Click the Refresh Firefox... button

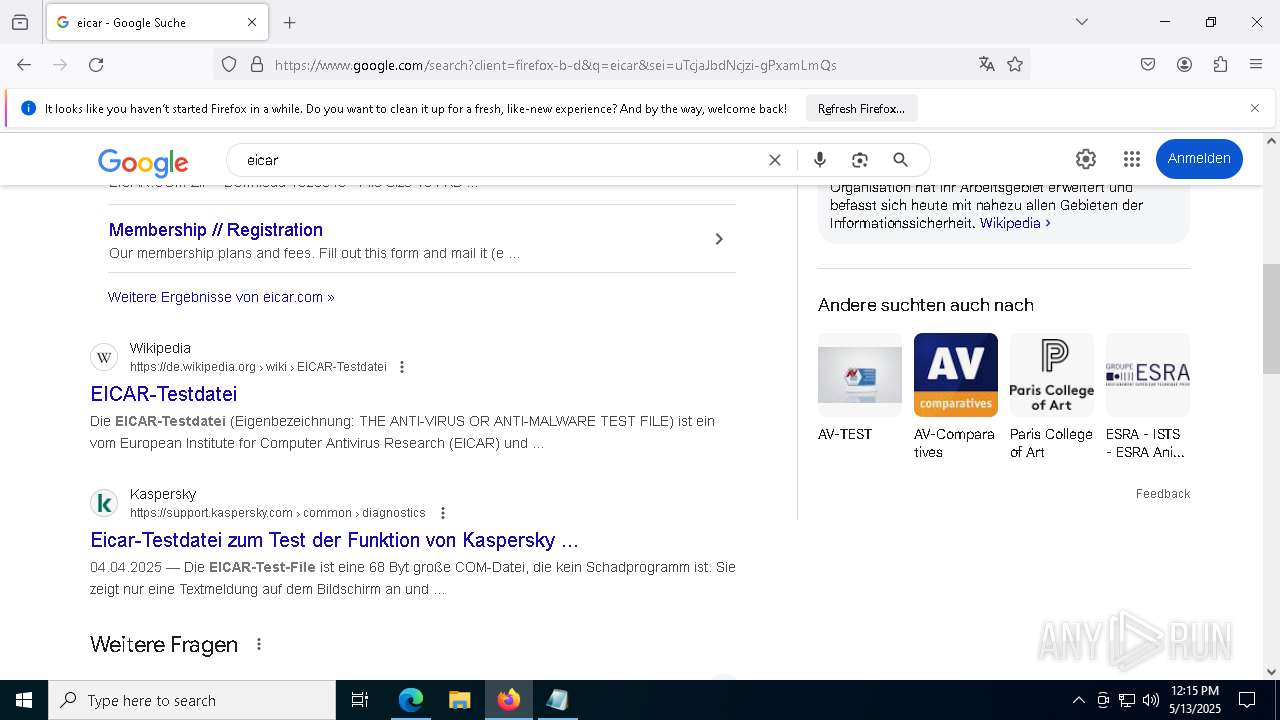click(861, 108)
